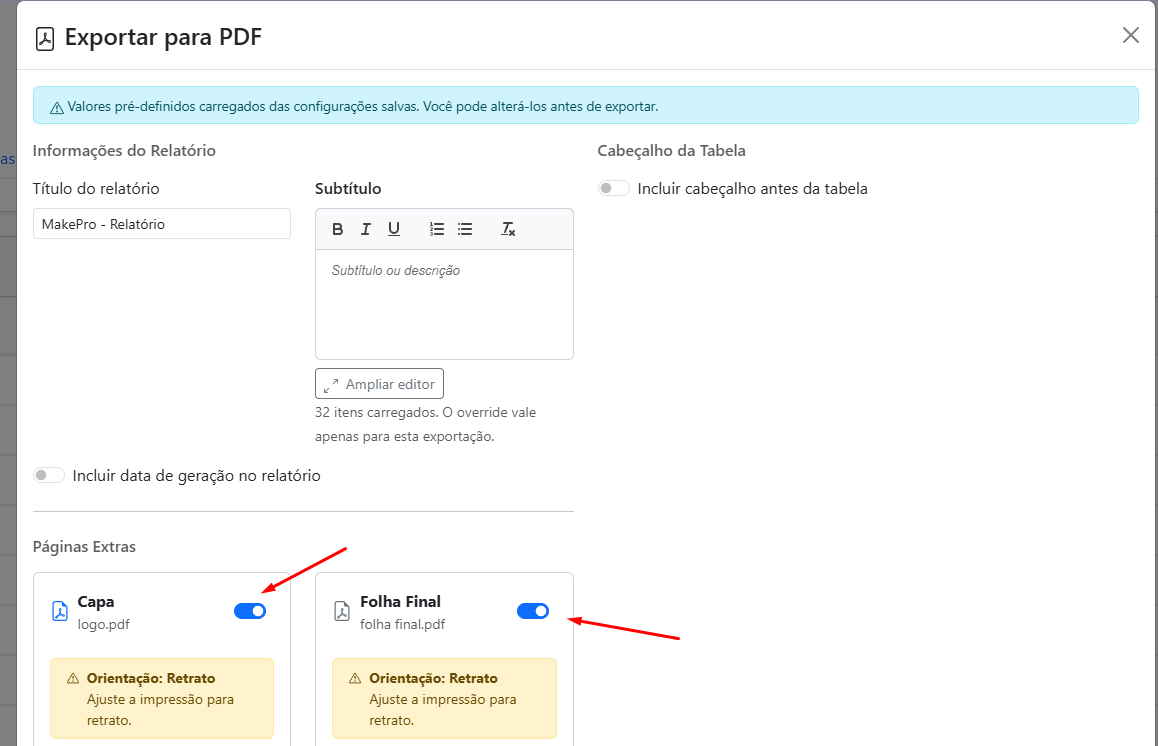Click the Folha Final orientation warning
1158x746 pixels.
pyautogui.click(x=444, y=698)
